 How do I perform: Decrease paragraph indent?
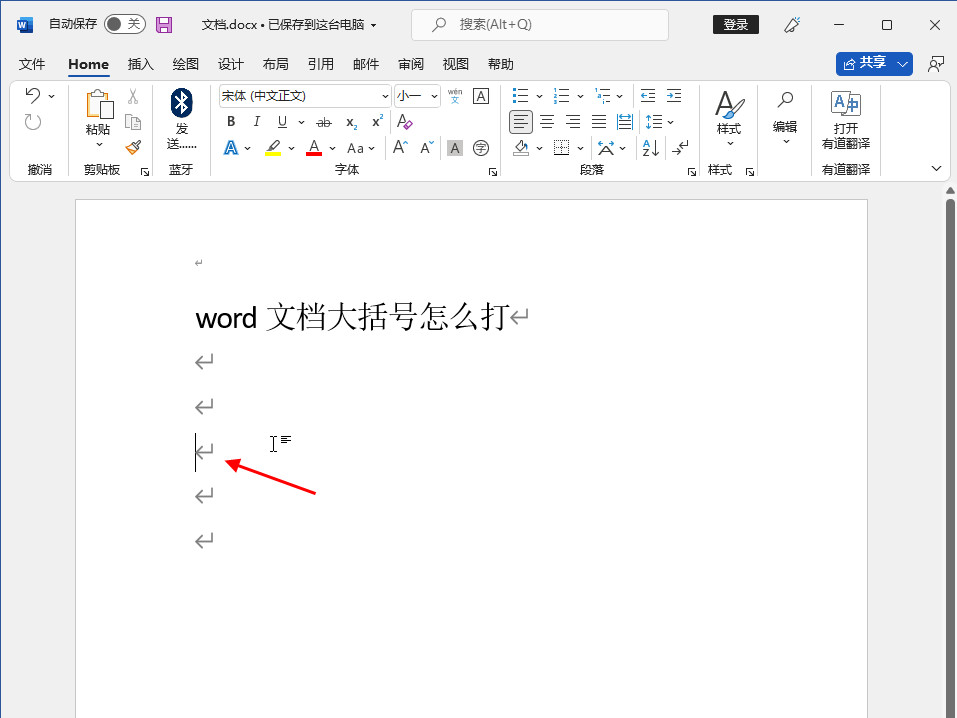pyautogui.click(x=648, y=96)
